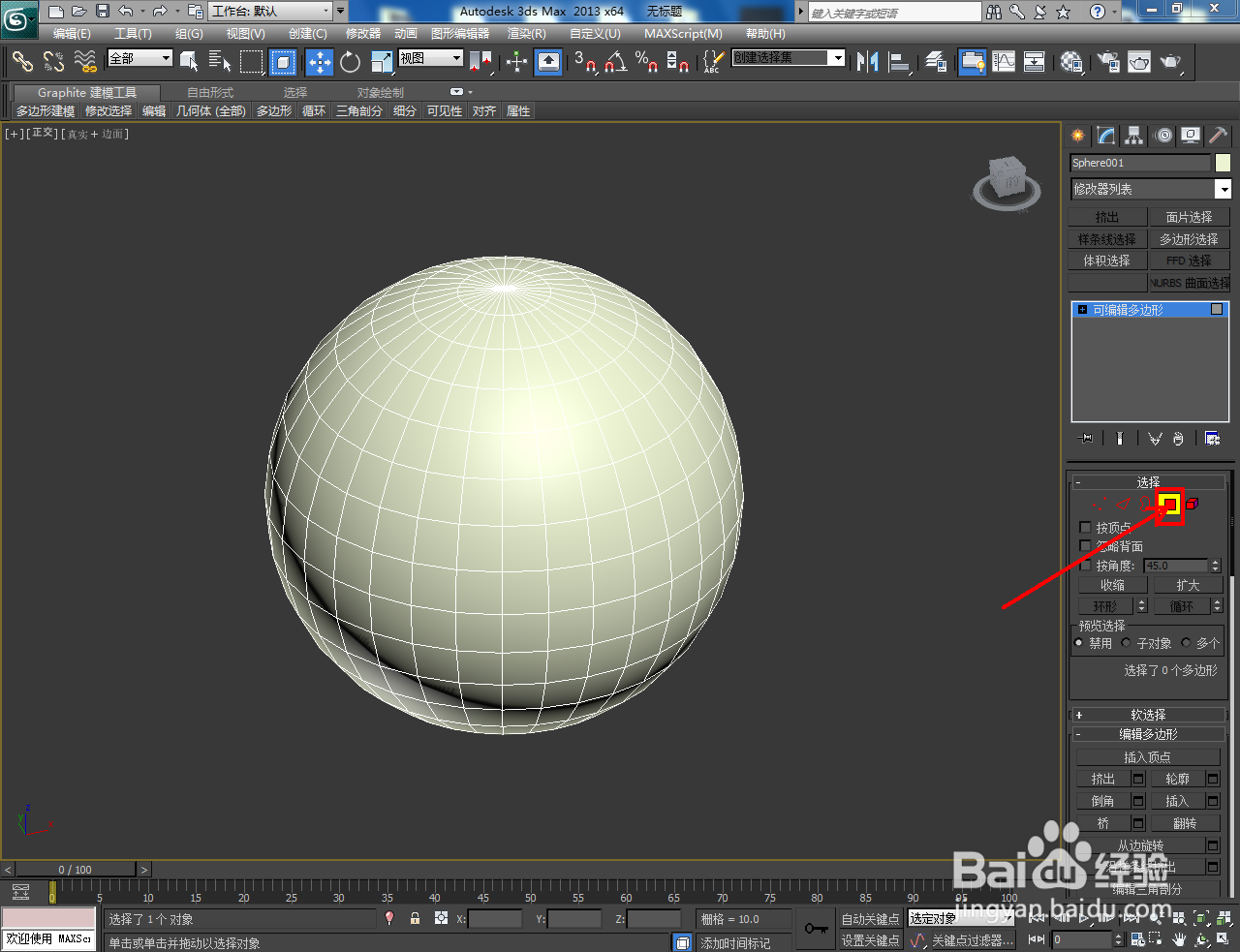
Task: Open the 全部 selection filter dropdown
Action: pos(139,58)
